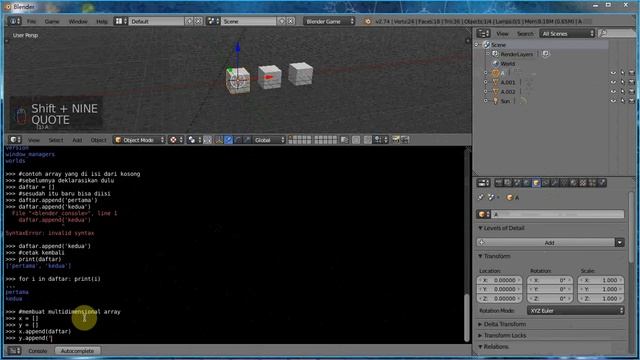Open the Blender Game engine dropdown
Screen dimensions: 640x360
click(x=329, y=21)
